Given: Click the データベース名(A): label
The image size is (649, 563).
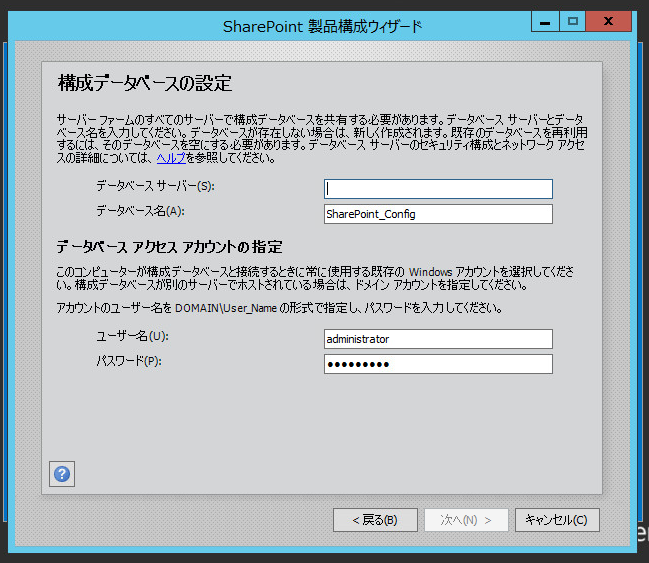Looking at the screenshot, I should 140,211.
